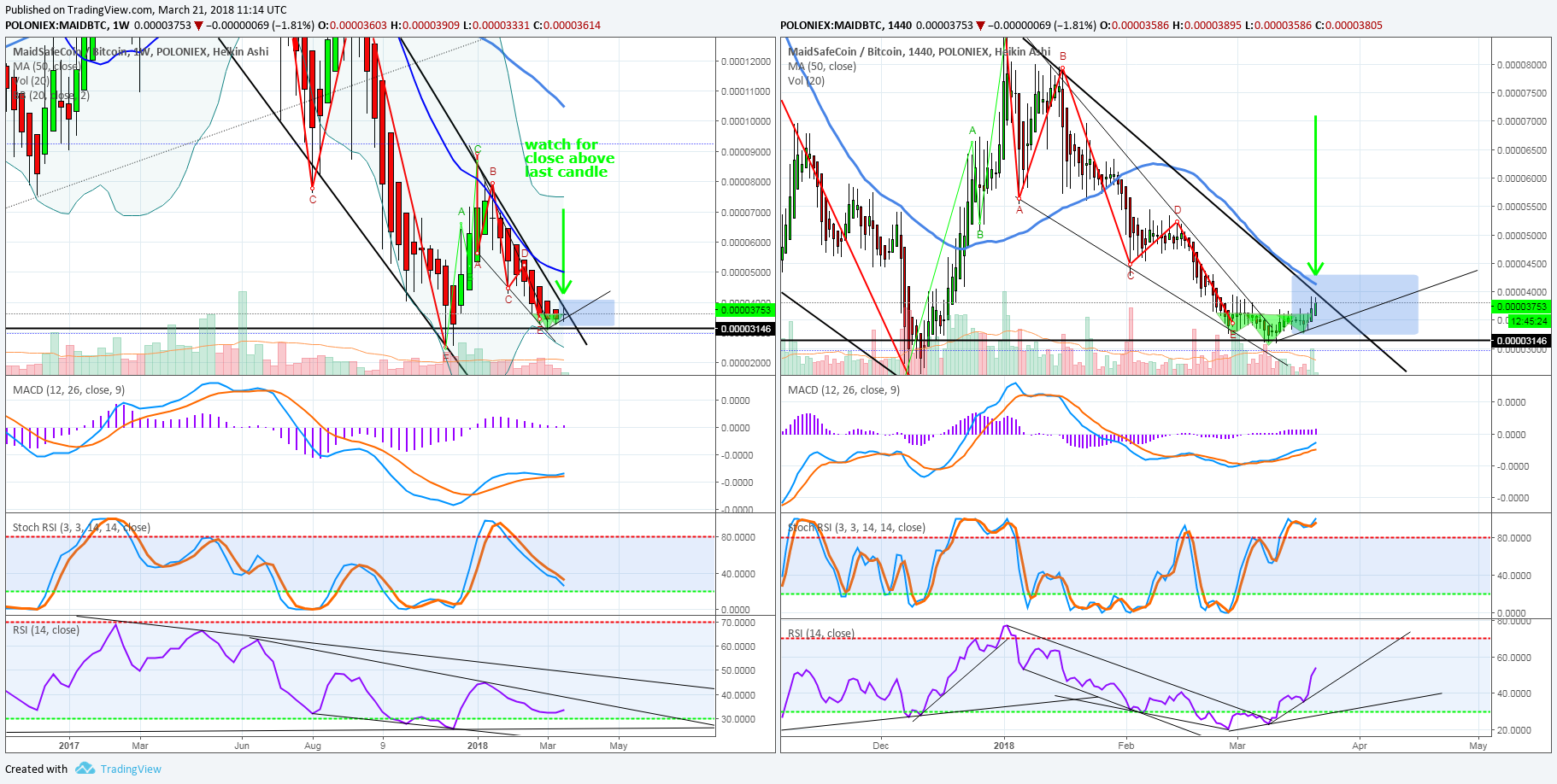Click the Jun label on weekly time axis
This screenshot has height=784, width=1557.
tap(242, 746)
